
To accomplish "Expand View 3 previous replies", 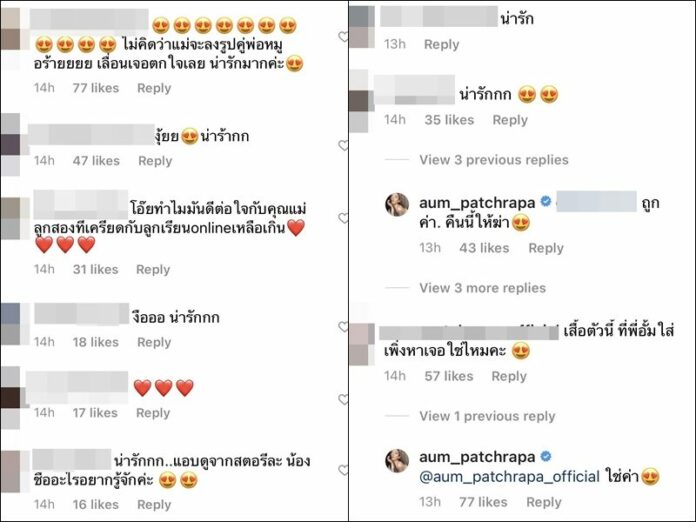I will (494, 160).
